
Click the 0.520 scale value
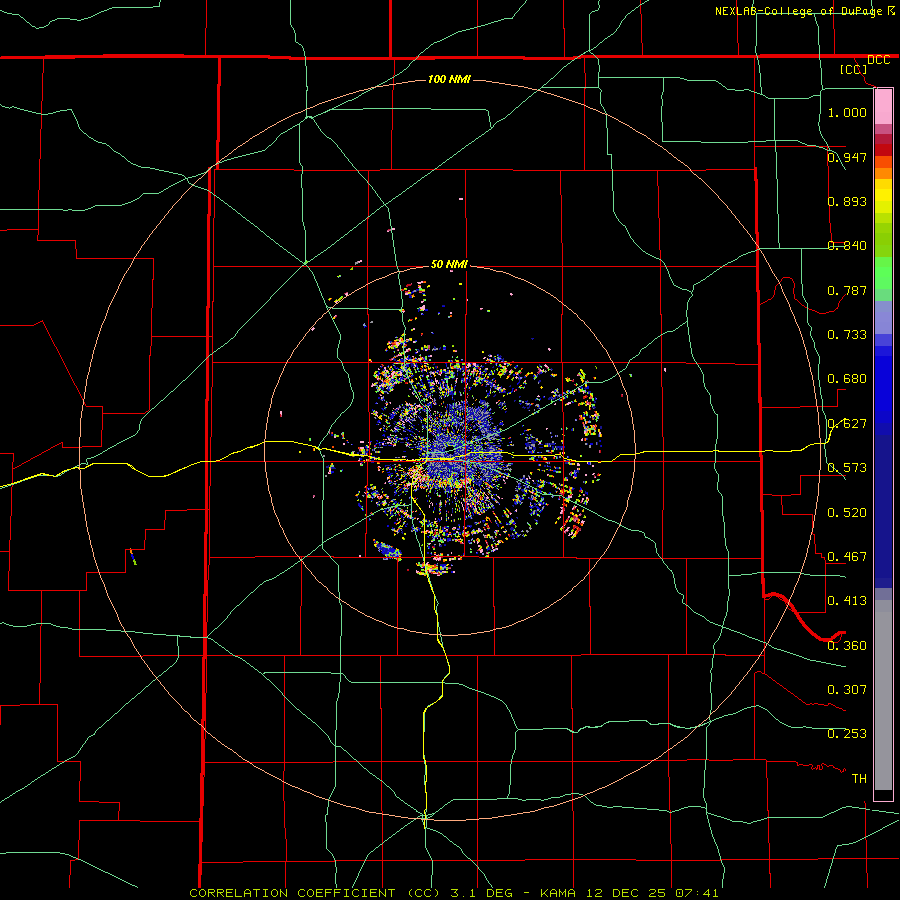(847, 513)
